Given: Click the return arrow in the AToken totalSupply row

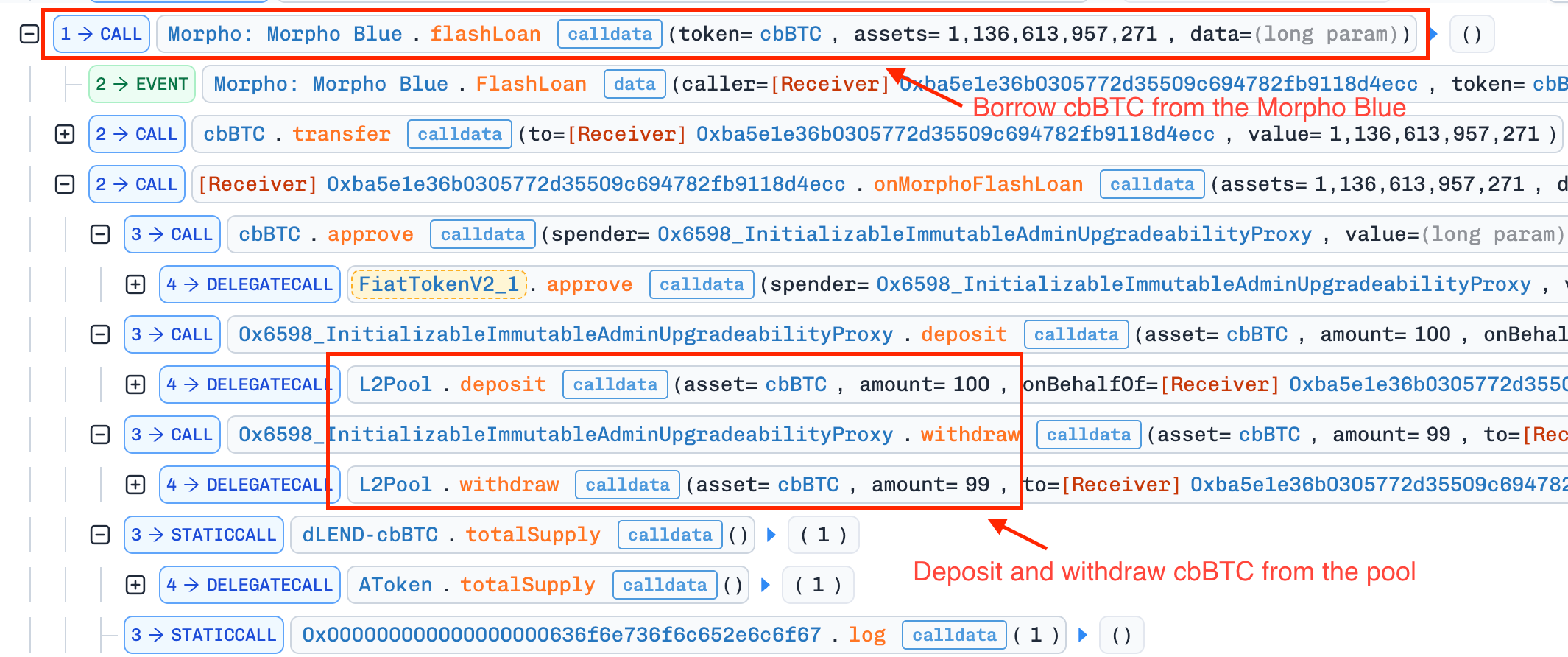Looking at the screenshot, I should pyautogui.click(x=765, y=585).
